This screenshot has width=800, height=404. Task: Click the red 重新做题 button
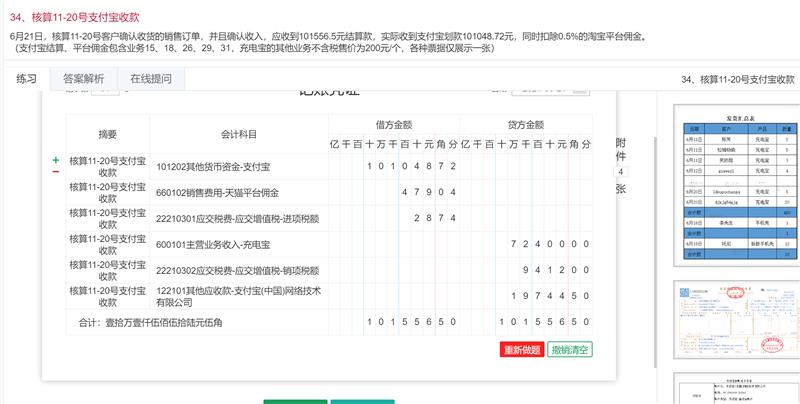click(521, 350)
